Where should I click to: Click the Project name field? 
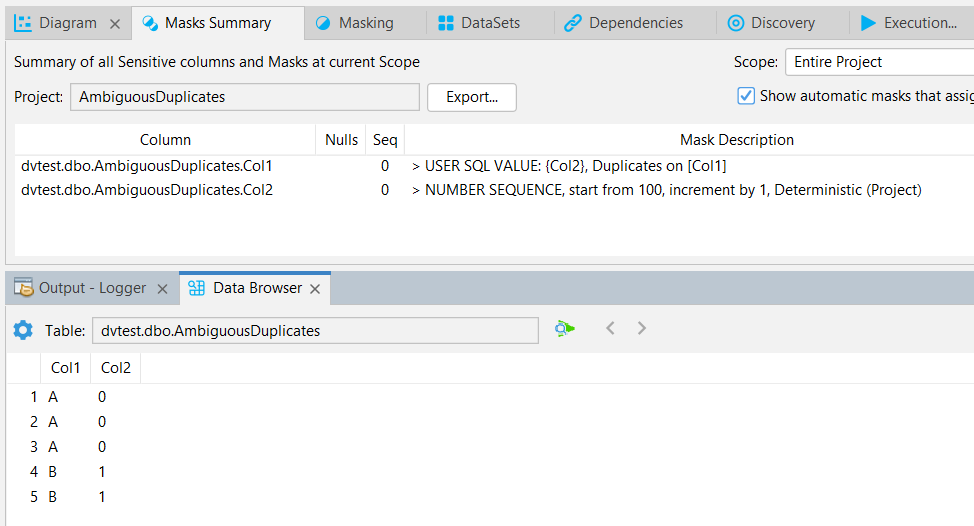245,97
